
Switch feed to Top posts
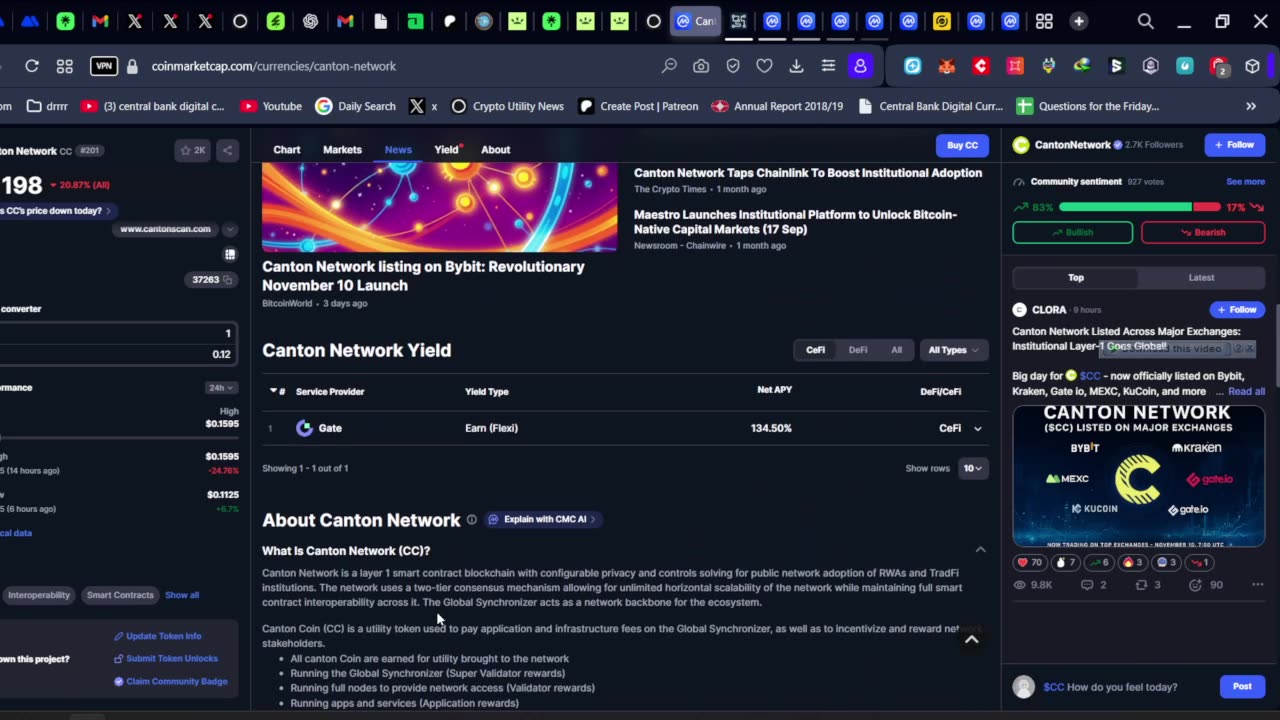1076,278
